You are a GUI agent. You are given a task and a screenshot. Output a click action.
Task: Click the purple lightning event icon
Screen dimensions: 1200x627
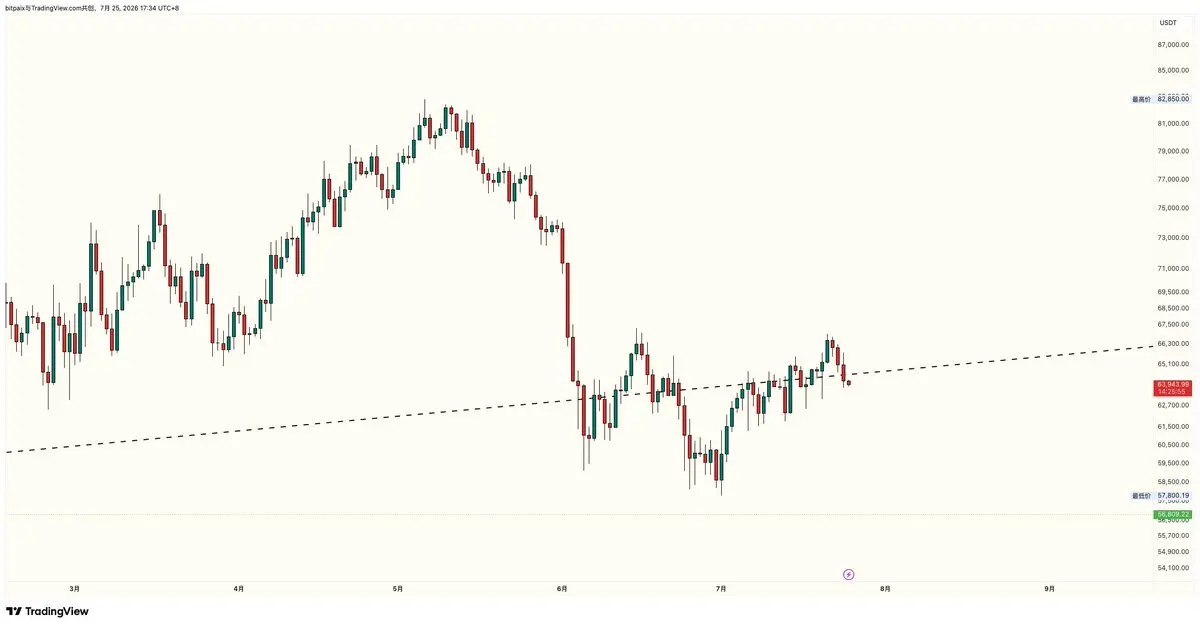[x=849, y=574]
